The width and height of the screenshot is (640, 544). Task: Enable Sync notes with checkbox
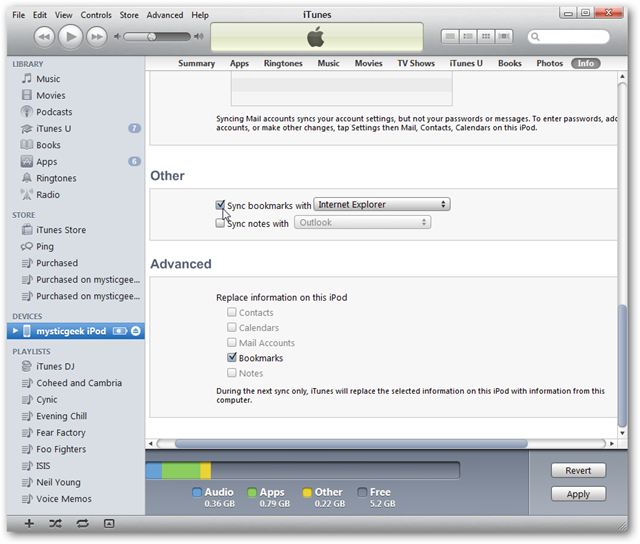[x=220, y=223]
